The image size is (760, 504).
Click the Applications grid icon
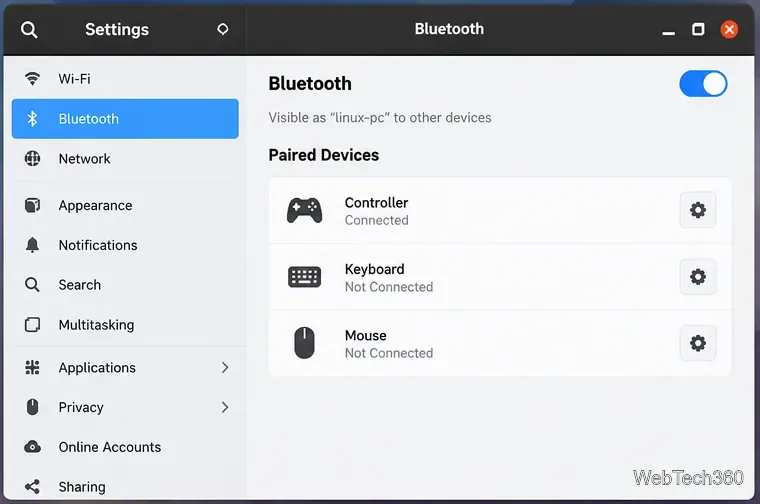coord(32,367)
